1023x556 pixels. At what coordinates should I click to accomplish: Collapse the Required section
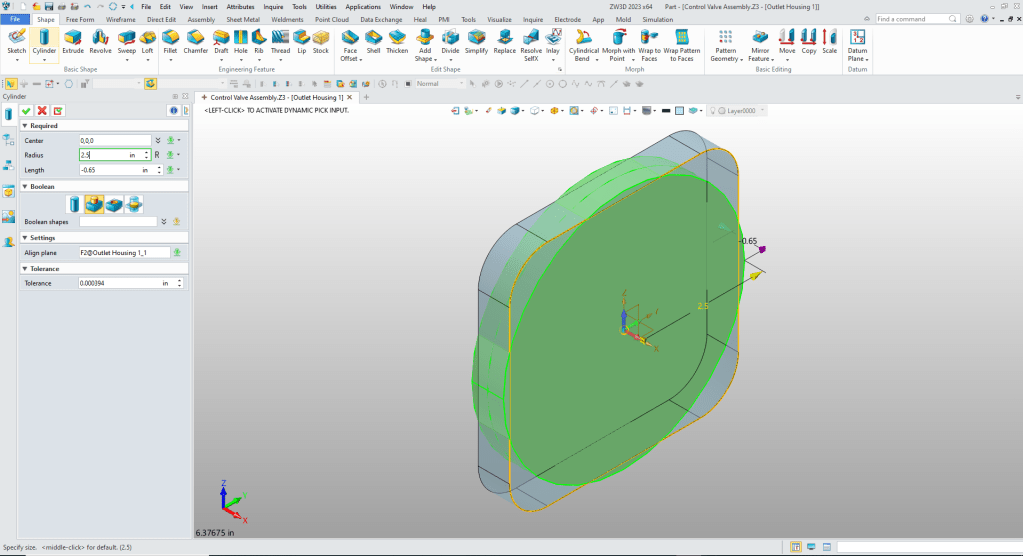coord(25,126)
